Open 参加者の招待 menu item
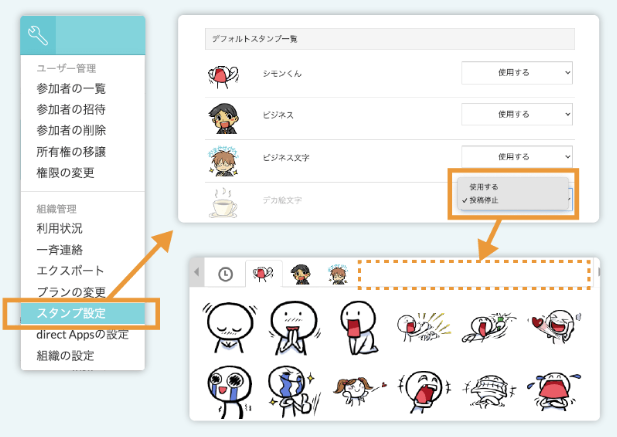617x437 pixels. click(x=71, y=109)
